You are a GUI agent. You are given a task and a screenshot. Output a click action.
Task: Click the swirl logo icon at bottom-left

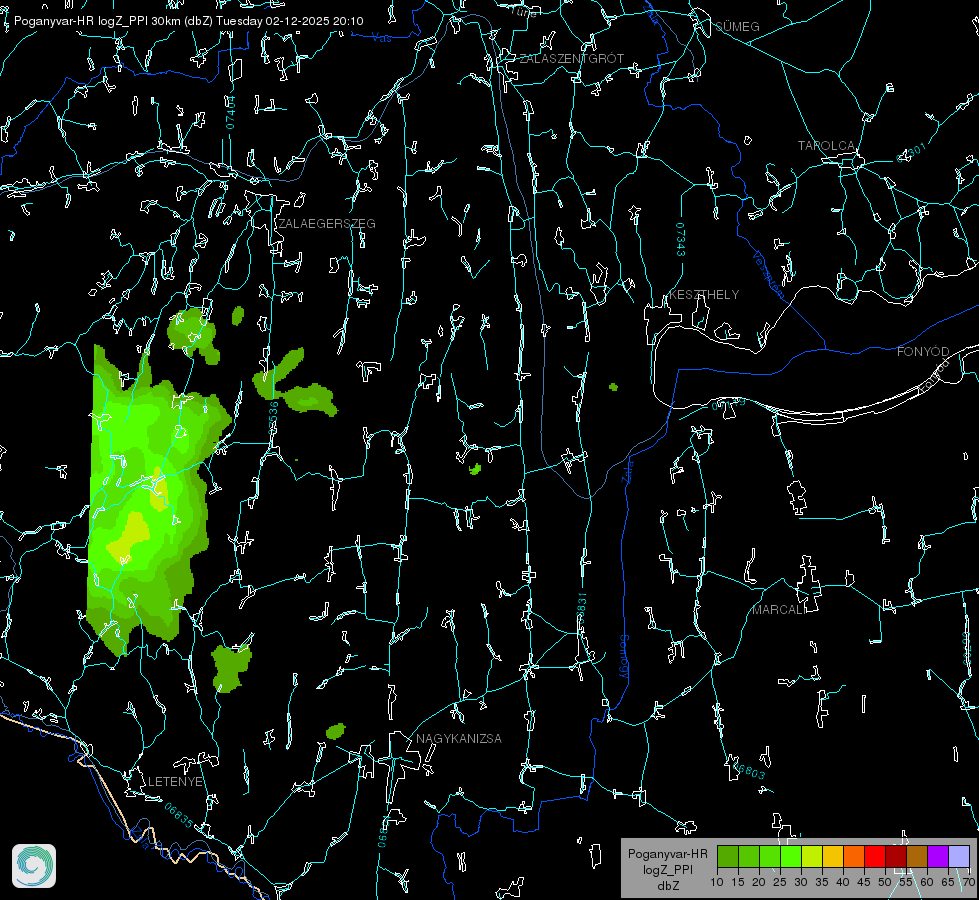[34, 866]
